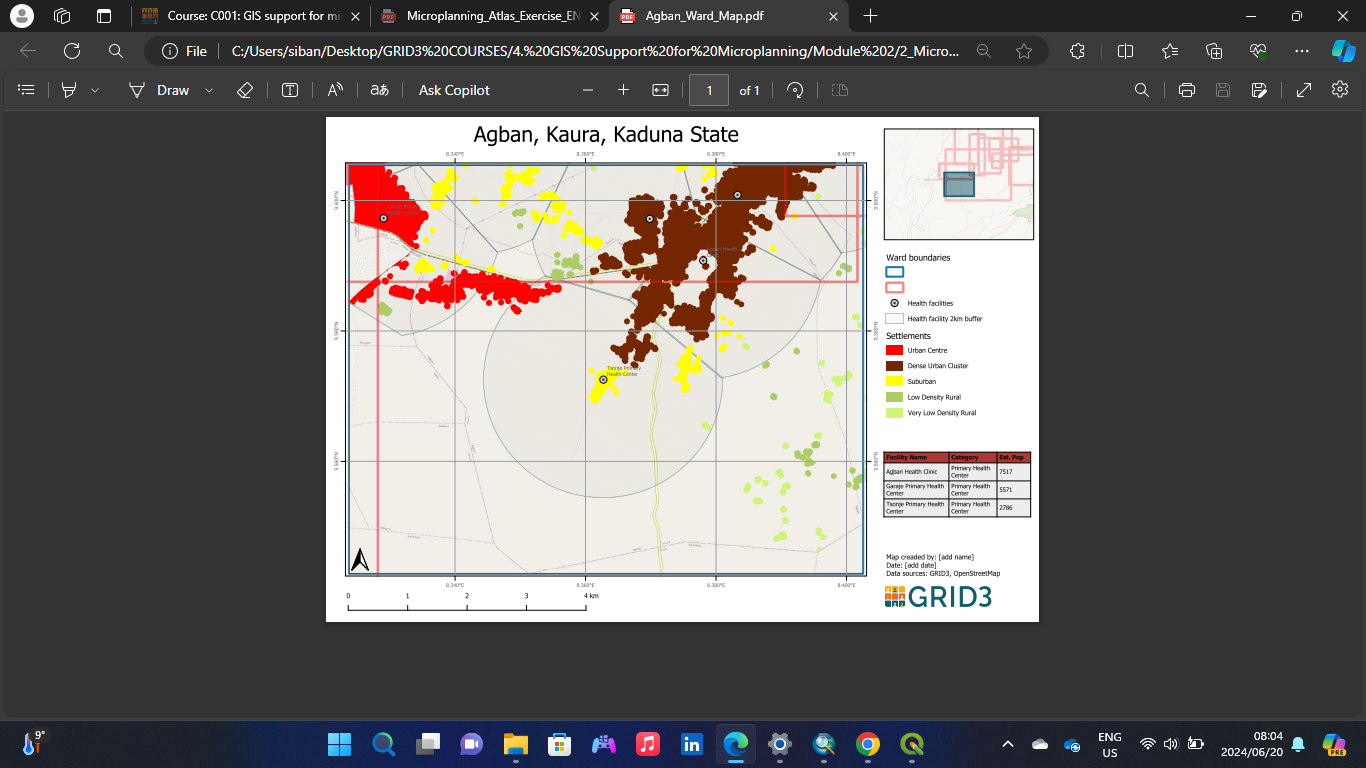Switch to Course C001 GIS support tab
Viewport: 1366px width, 768px height.
250,16
